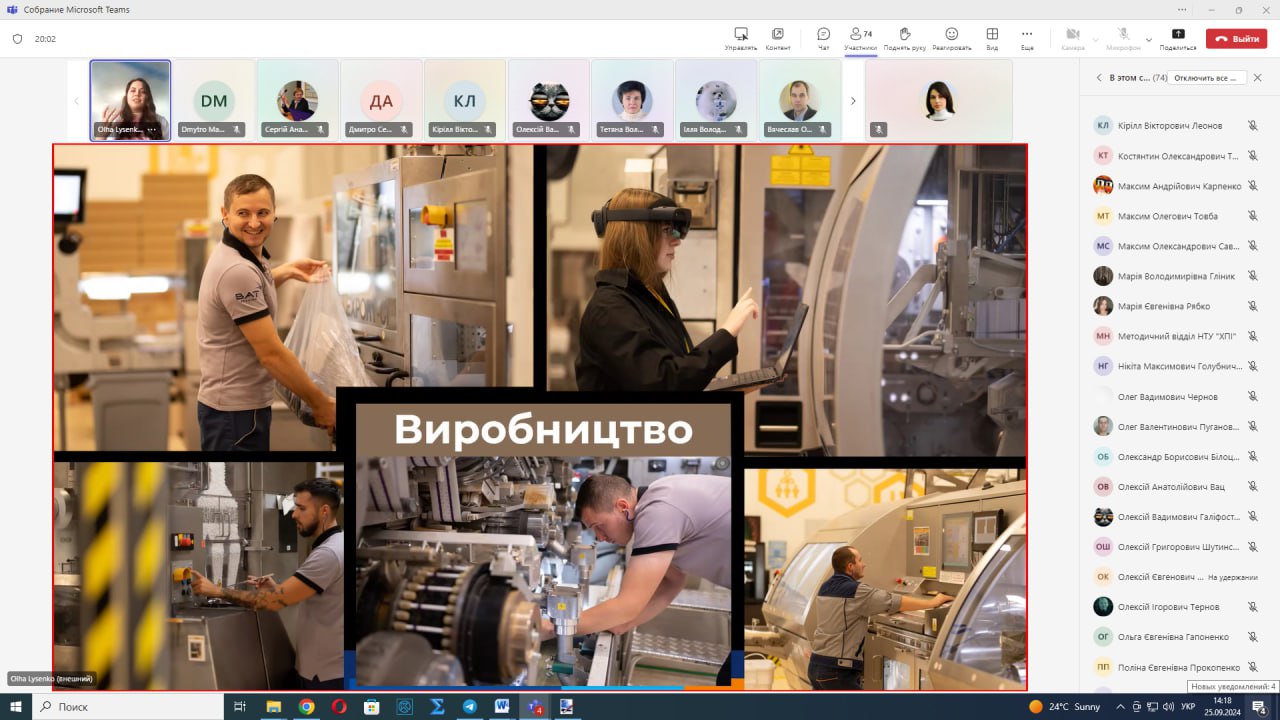Screen dimensions: 1280x720
Task: Toggle mic icon for Максим Андрійович Карпенко
Action: click(1252, 186)
